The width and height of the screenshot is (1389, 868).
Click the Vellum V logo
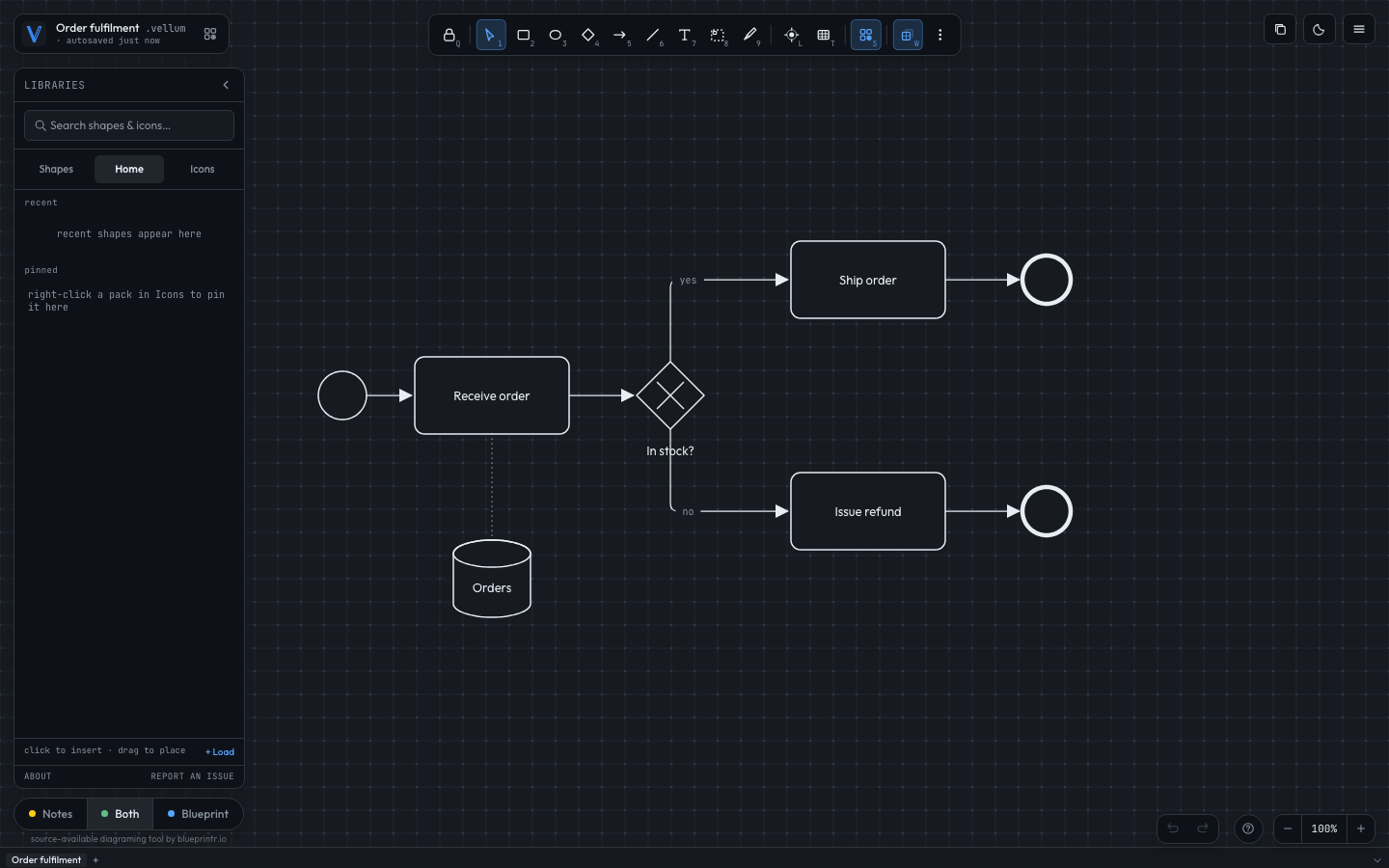[x=34, y=34]
